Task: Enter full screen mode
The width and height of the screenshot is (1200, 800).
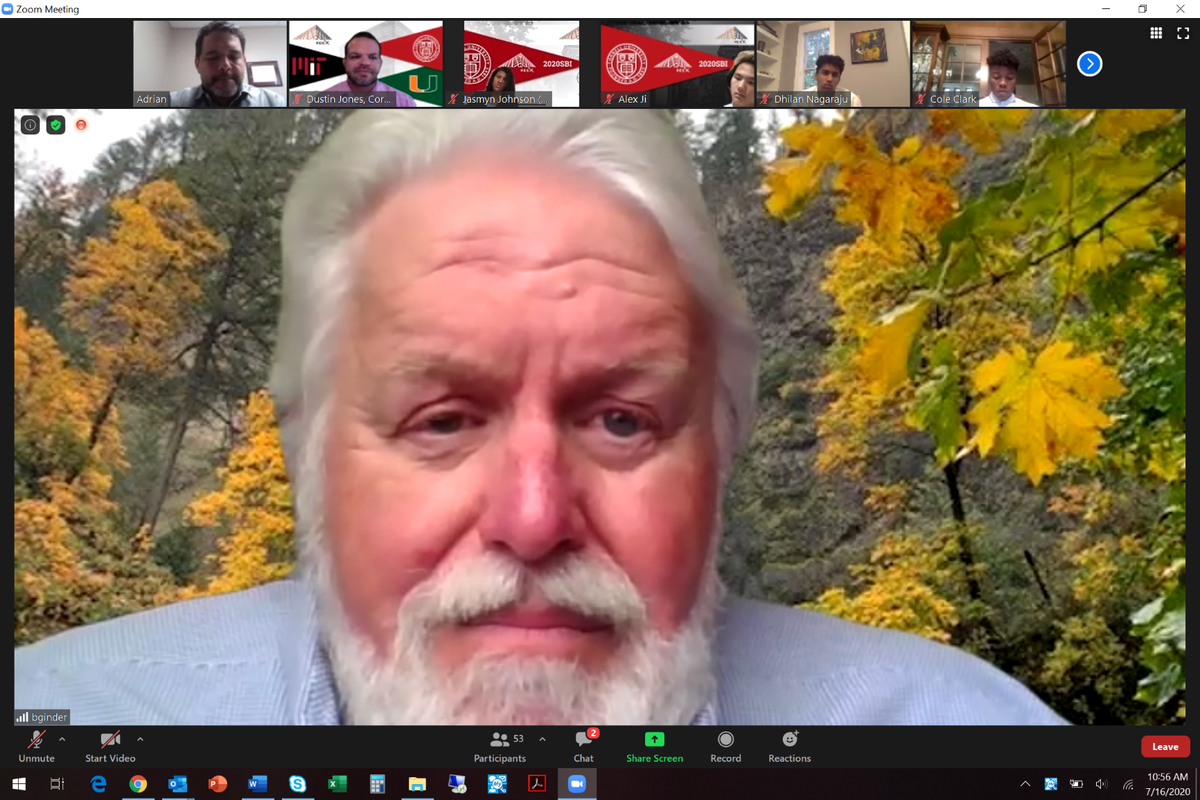Action: (1183, 33)
